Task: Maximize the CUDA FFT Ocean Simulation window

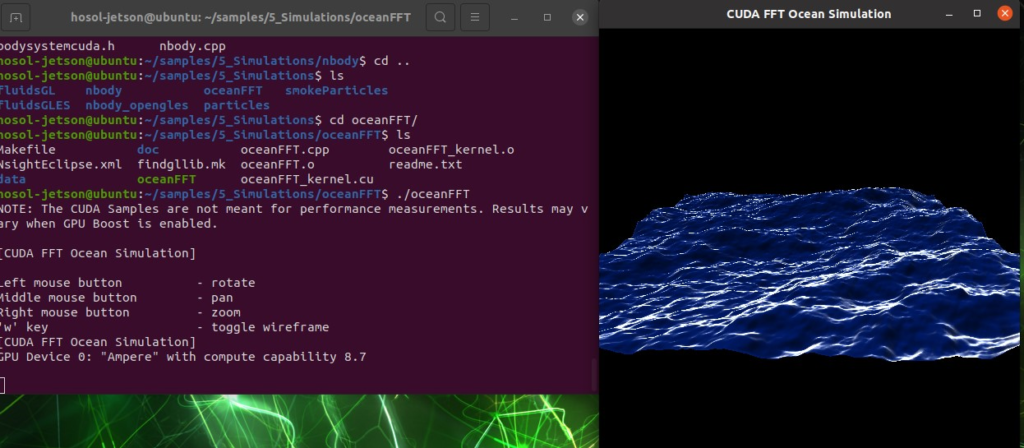Action: pyautogui.click(x=977, y=14)
